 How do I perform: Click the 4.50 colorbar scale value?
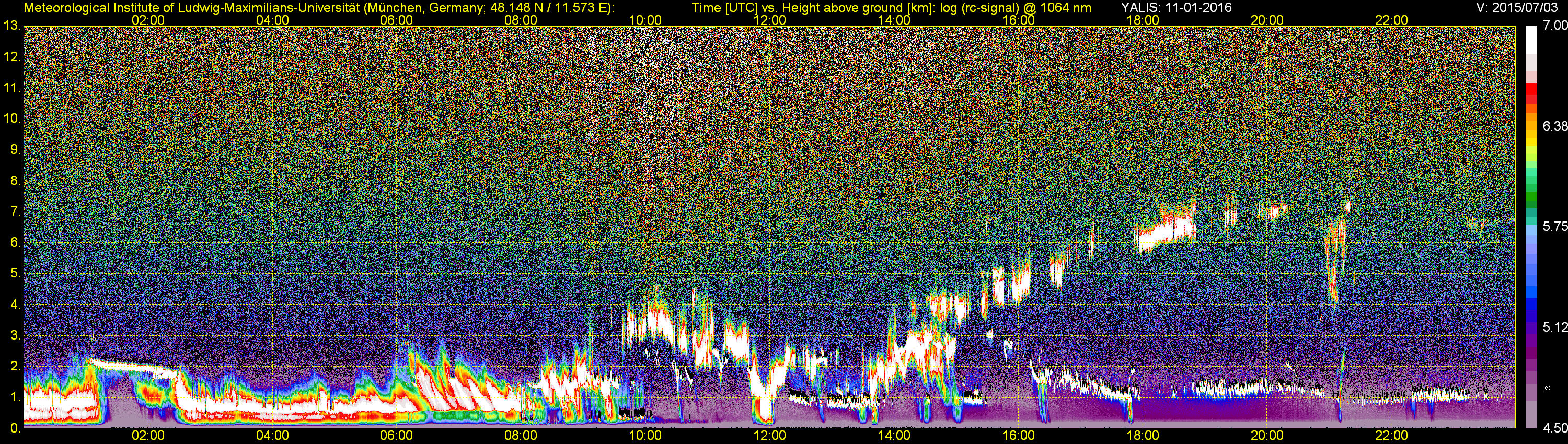(1554, 428)
